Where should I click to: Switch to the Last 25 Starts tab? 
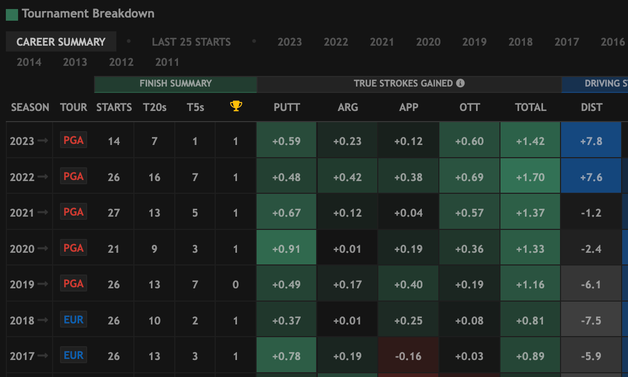coord(191,42)
